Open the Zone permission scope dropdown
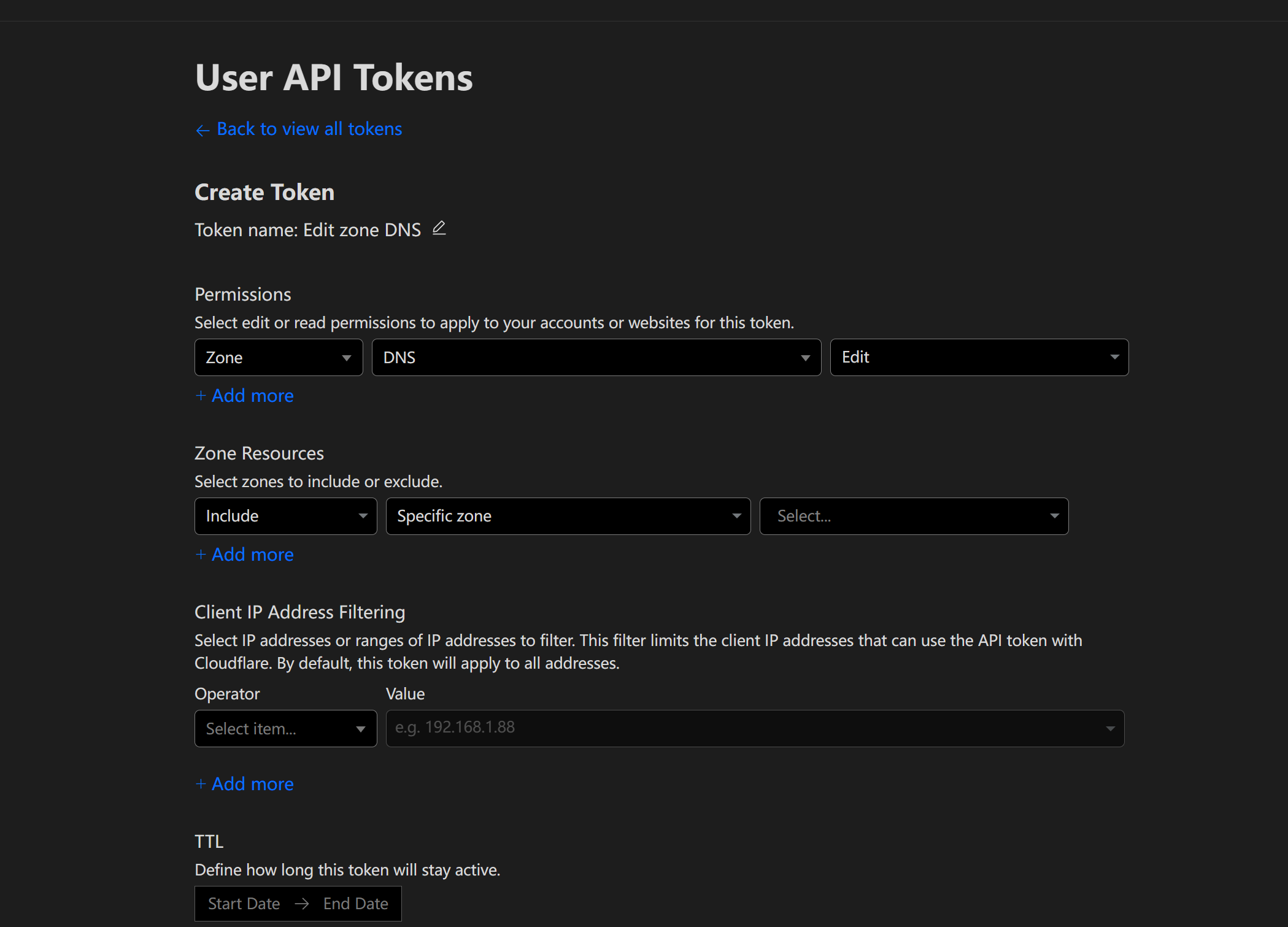 (x=279, y=358)
